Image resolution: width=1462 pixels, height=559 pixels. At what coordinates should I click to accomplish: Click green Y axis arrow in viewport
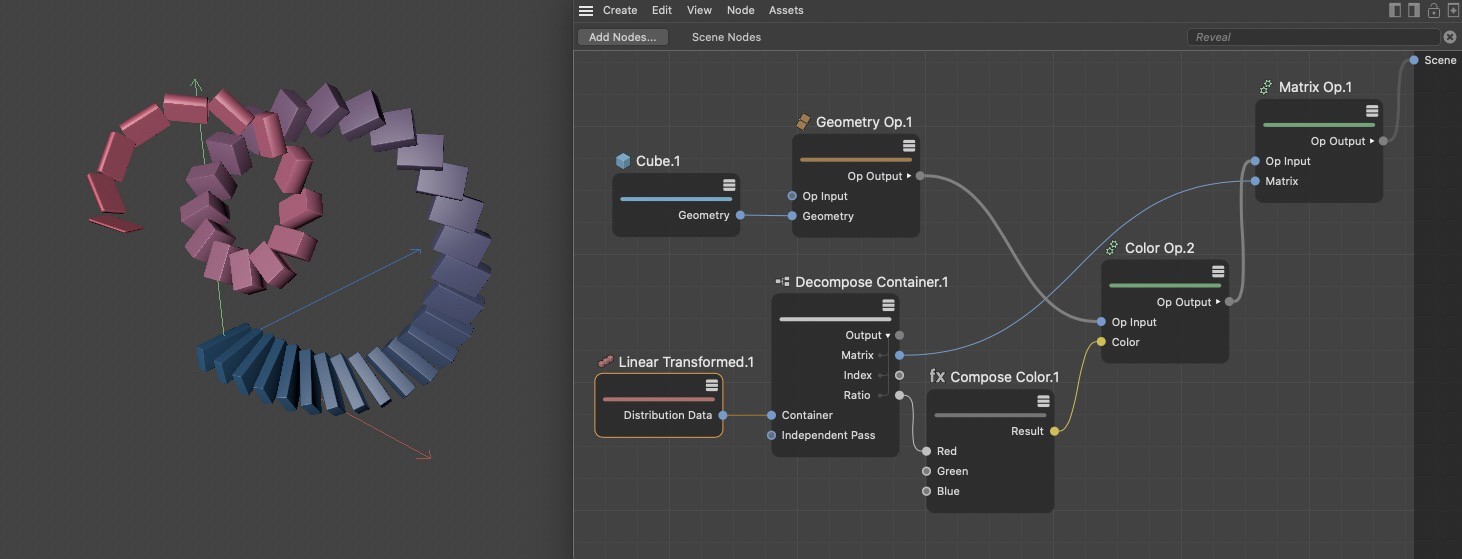click(196, 86)
